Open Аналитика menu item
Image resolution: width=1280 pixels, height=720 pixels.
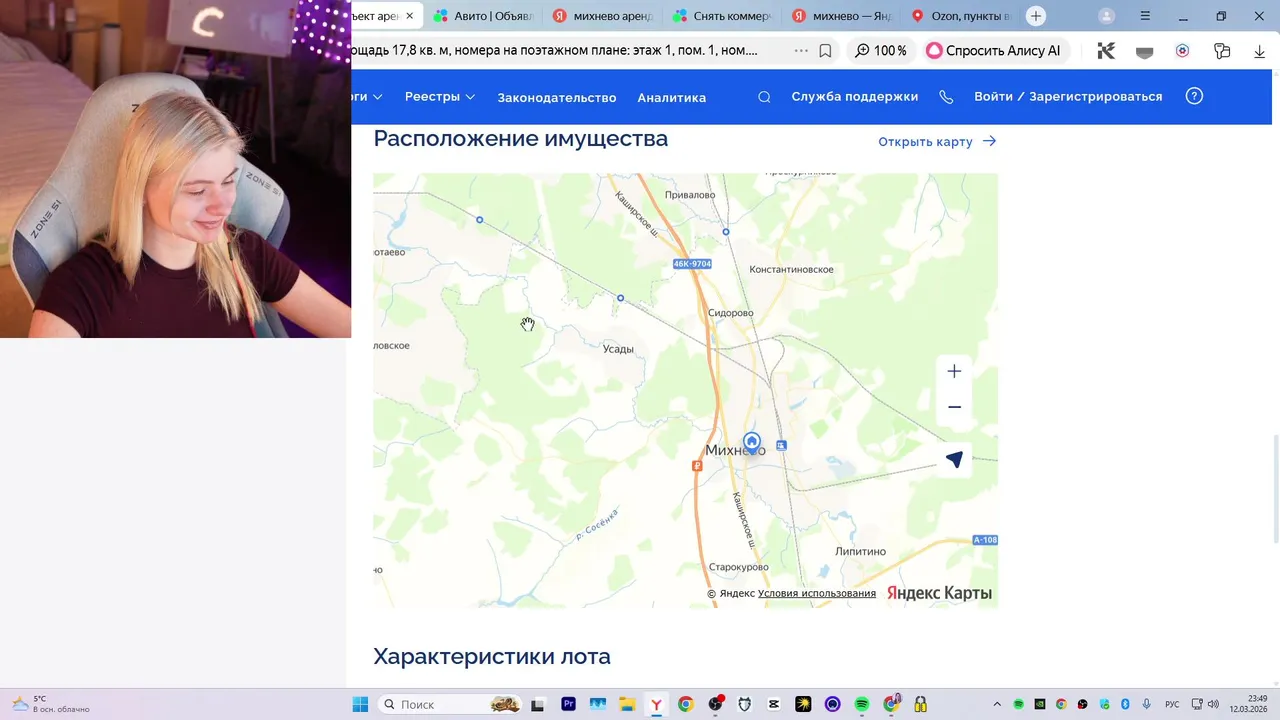tap(672, 97)
